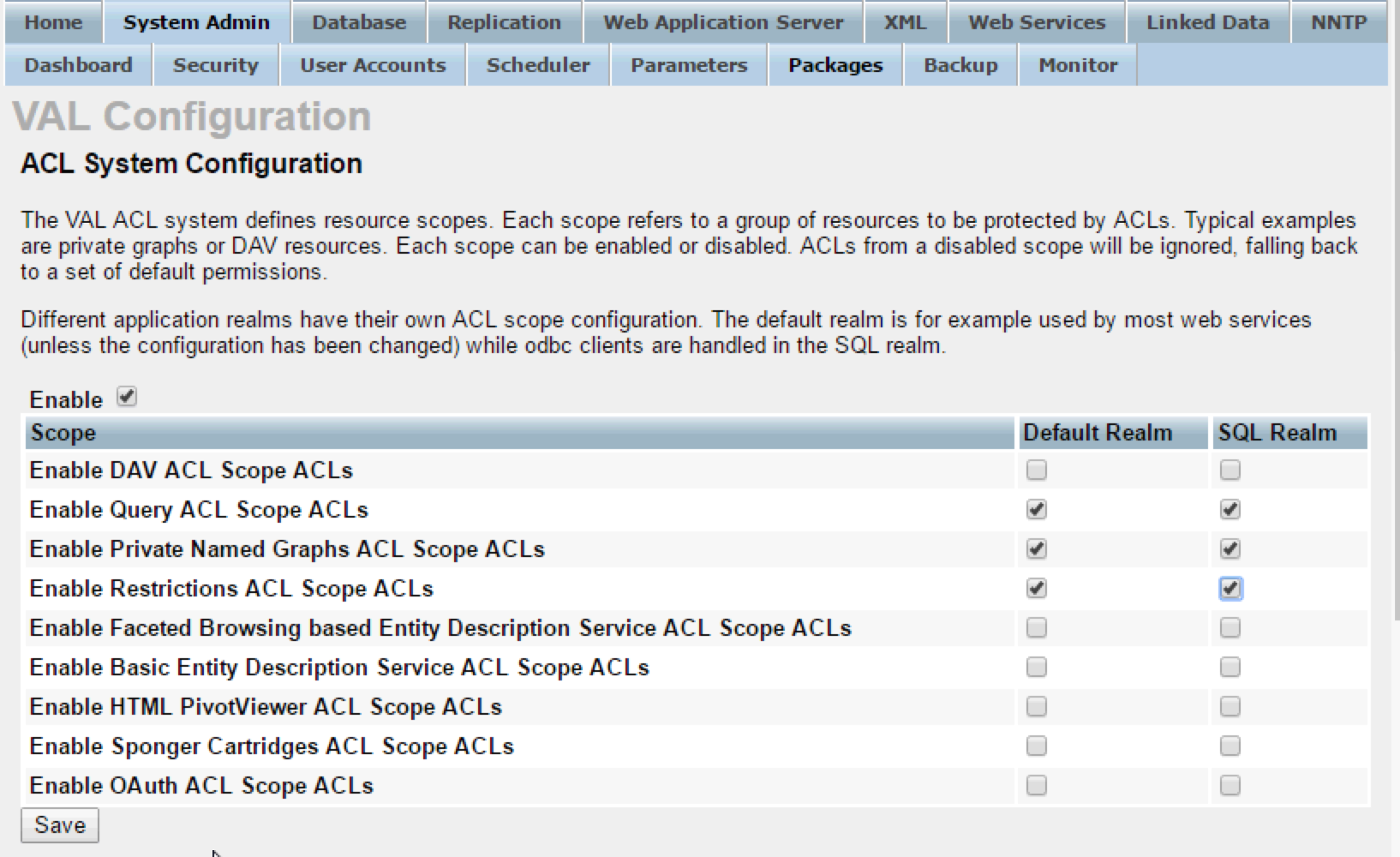This screenshot has width=1400, height=857.
Task: Disable Restrictions ACL Scope in SQL Realm
Action: point(1229,588)
